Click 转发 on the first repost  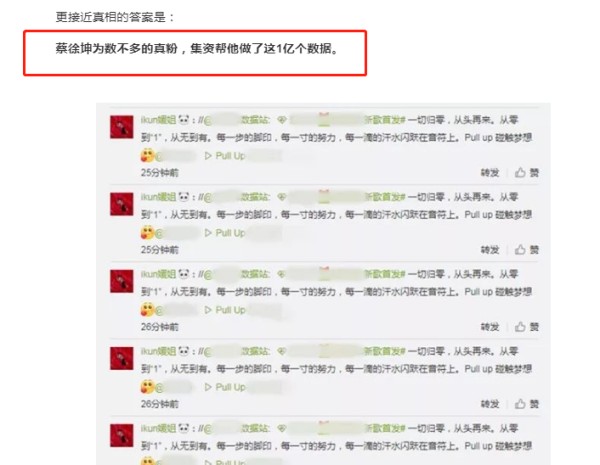pos(490,173)
